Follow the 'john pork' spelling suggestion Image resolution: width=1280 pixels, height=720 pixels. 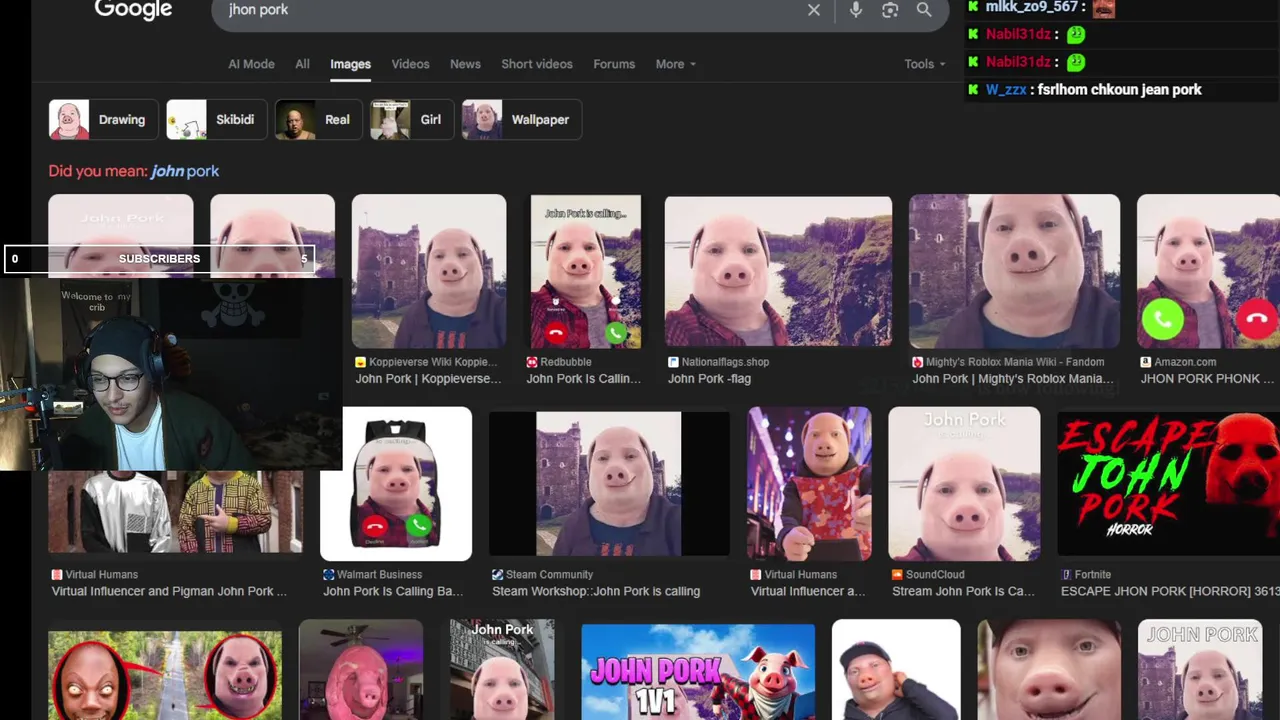pyautogui.click(x=185, y=171)
